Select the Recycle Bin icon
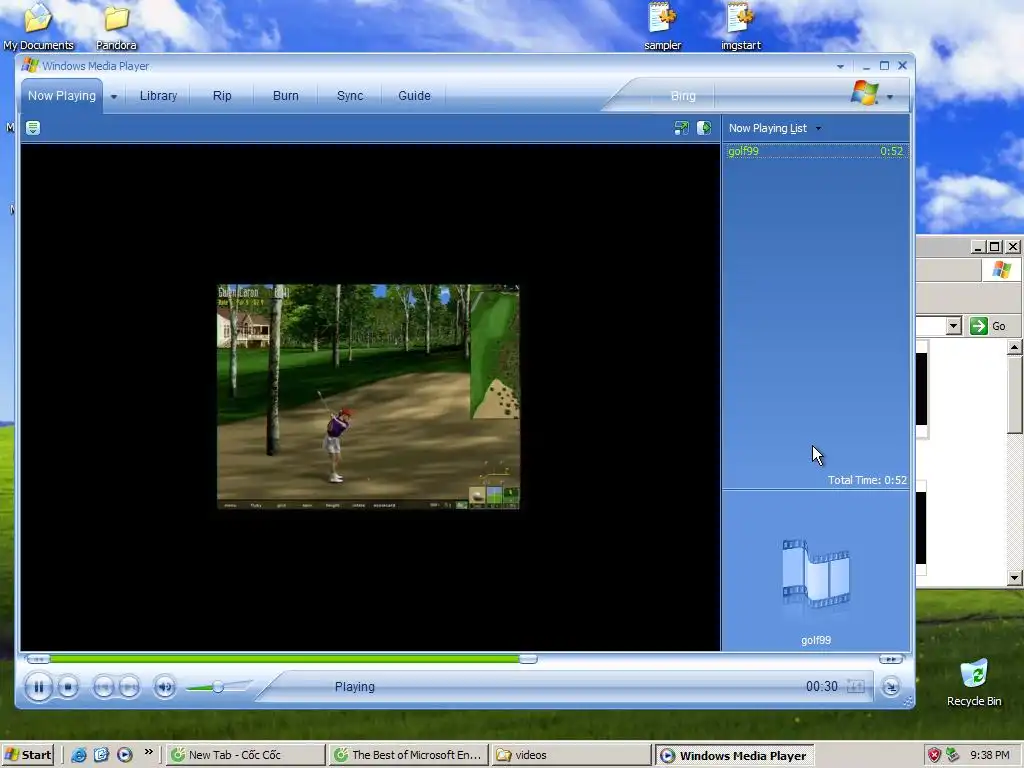This screenshot has height=768, width=1024. [x=974, y=682]
